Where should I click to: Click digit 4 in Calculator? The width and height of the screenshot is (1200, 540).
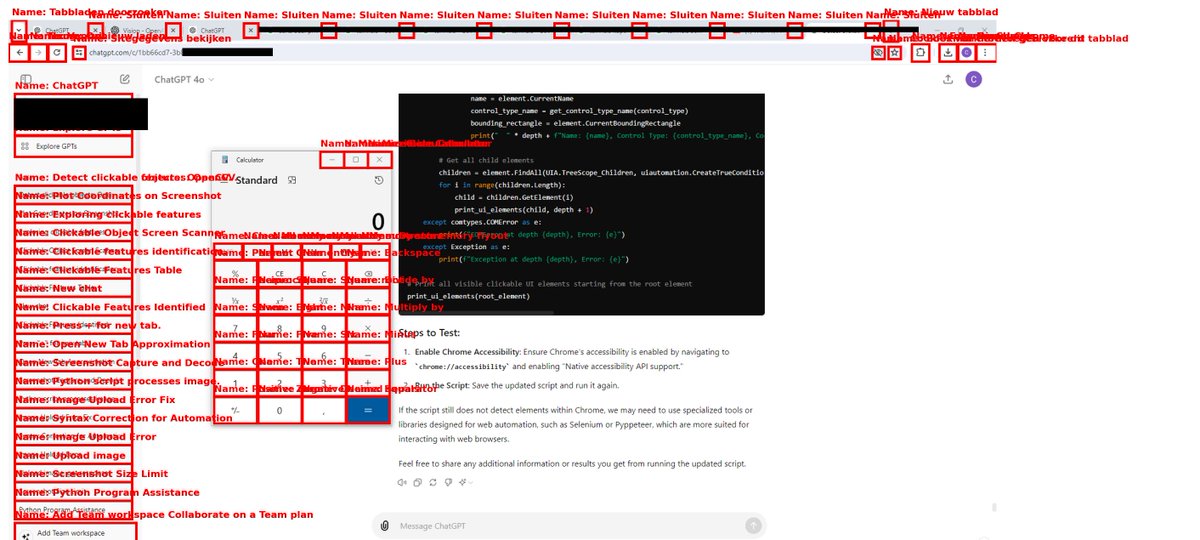point(235,355)
